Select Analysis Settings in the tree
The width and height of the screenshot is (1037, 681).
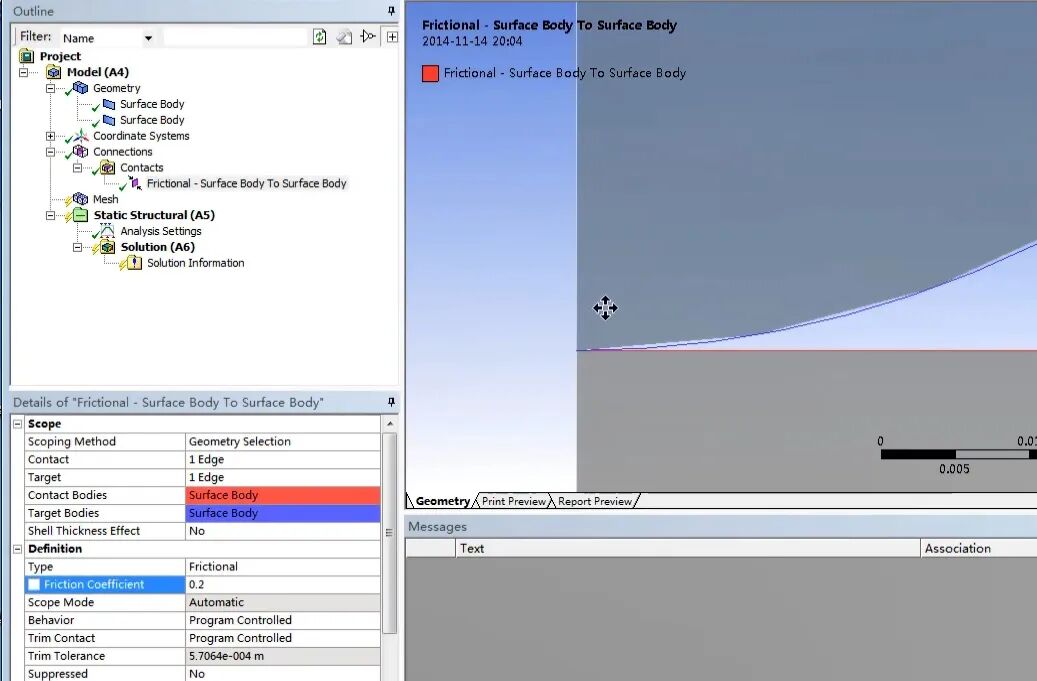pos(161,231)
